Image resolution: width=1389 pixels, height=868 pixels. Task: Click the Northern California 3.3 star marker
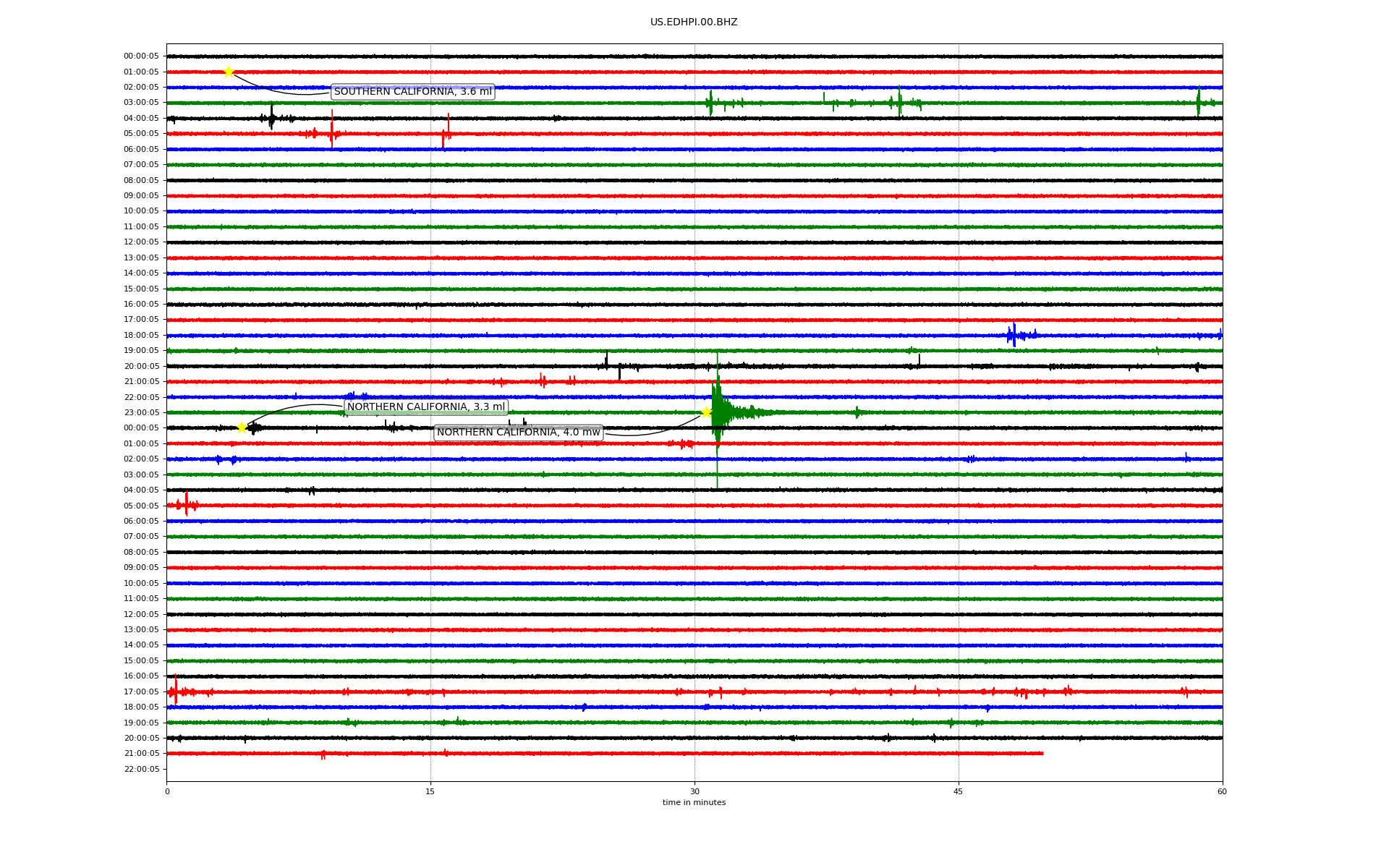(x=242, y=427)
